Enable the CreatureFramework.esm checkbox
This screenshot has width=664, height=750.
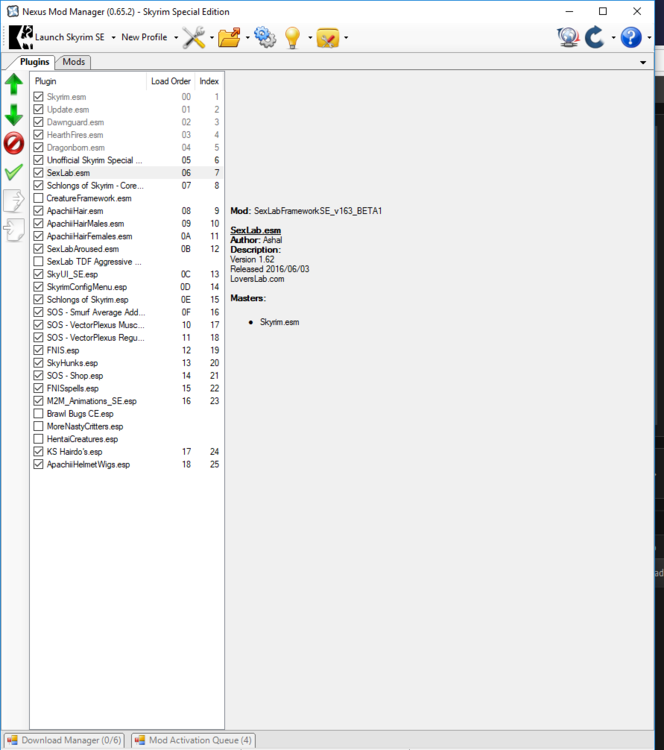pos(38,198)
